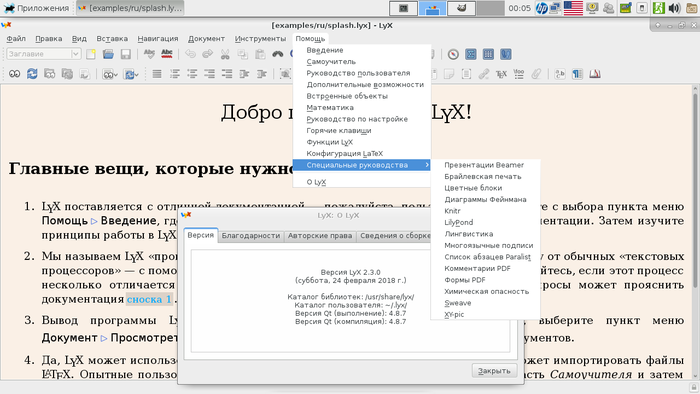700x394 pixels.
Task: Toggle the math toolbar sigma icon
Action: [x=471, y=54]
